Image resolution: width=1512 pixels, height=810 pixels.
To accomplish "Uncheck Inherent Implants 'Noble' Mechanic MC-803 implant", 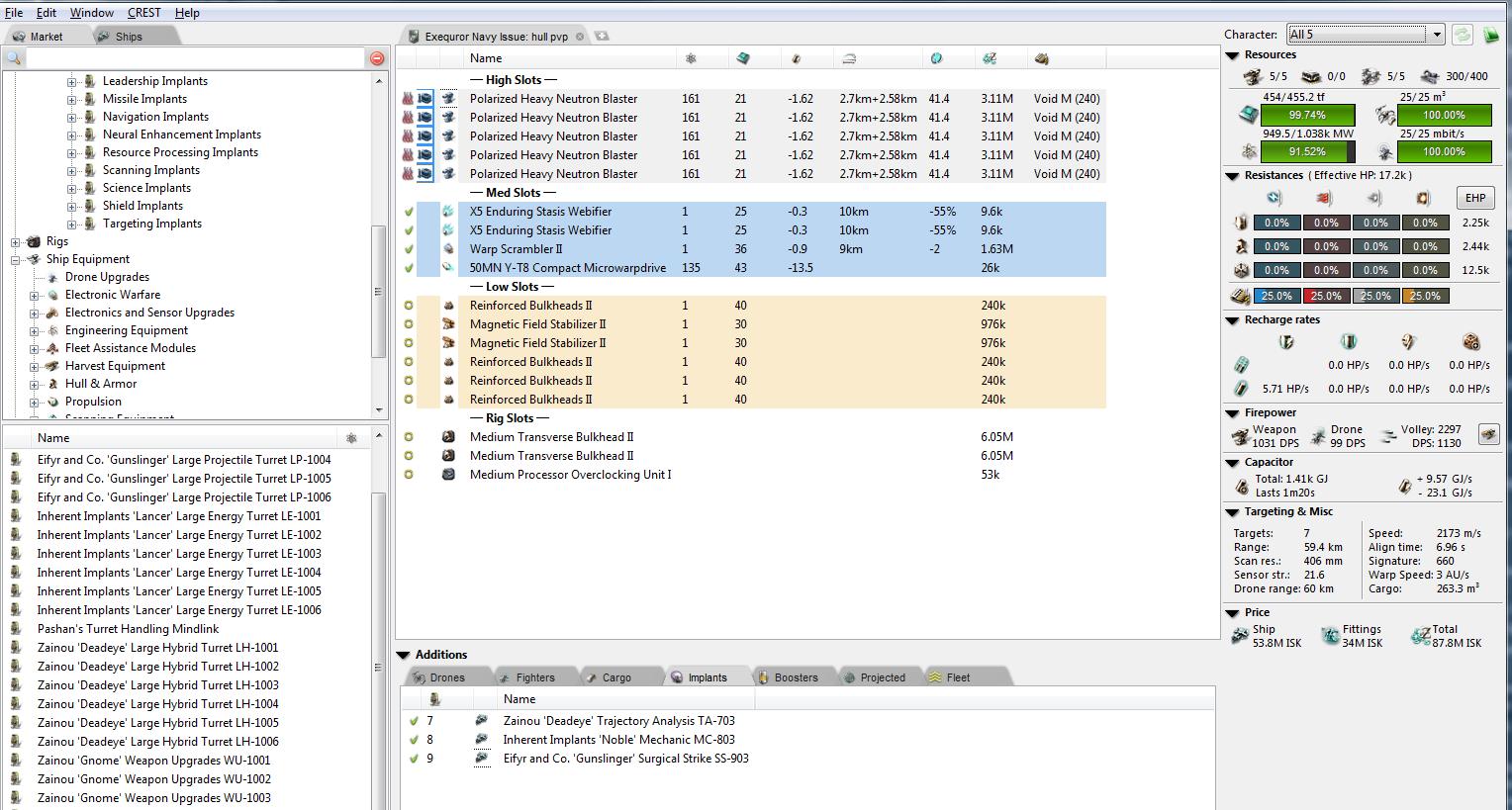I will [x=414, y=740].
